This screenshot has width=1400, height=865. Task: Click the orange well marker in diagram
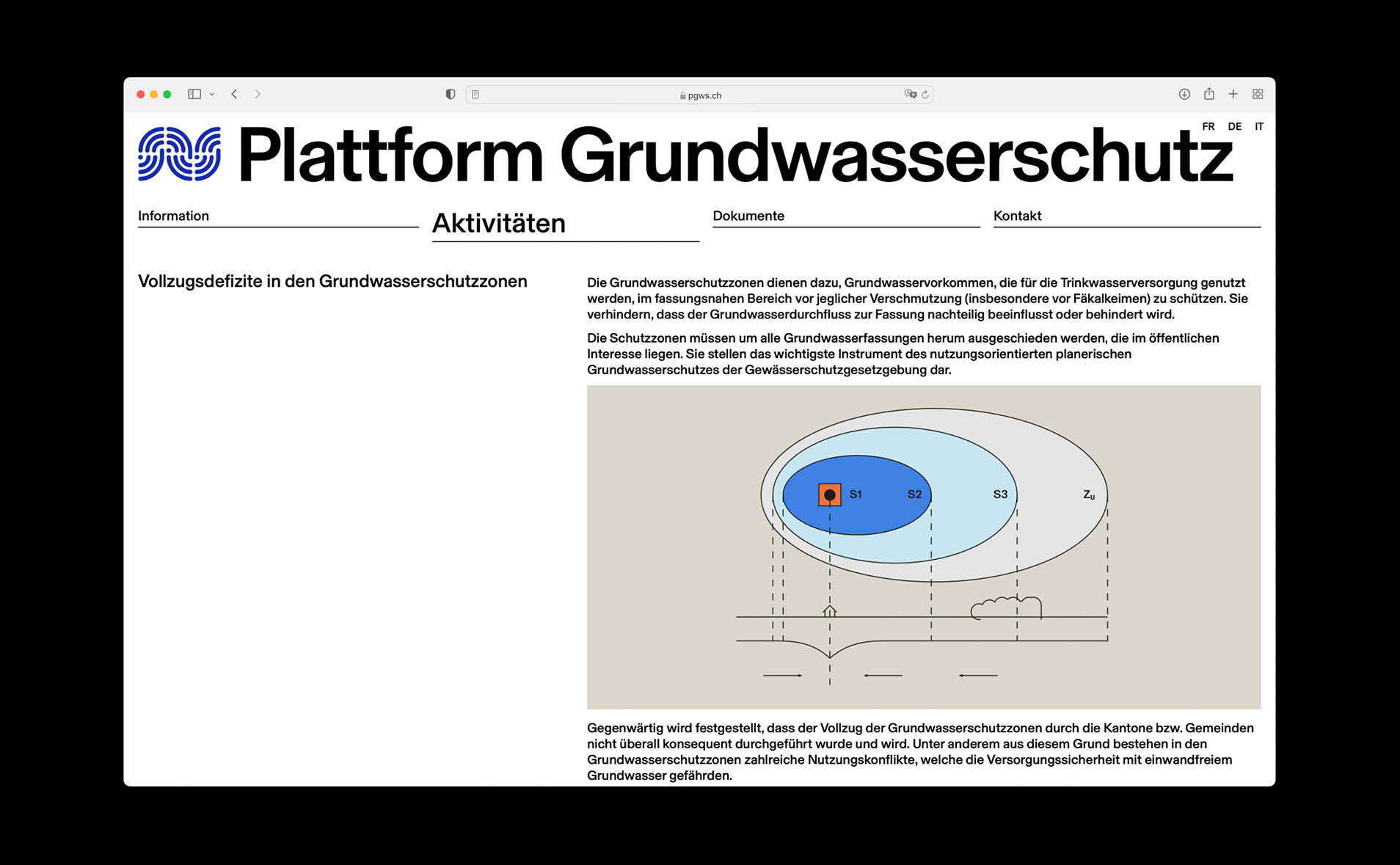click(830, 494)
